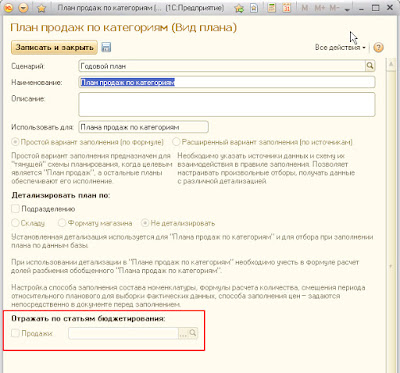Minimize the window
This screenshot has height=373, width=400.
tap(362, 9)
